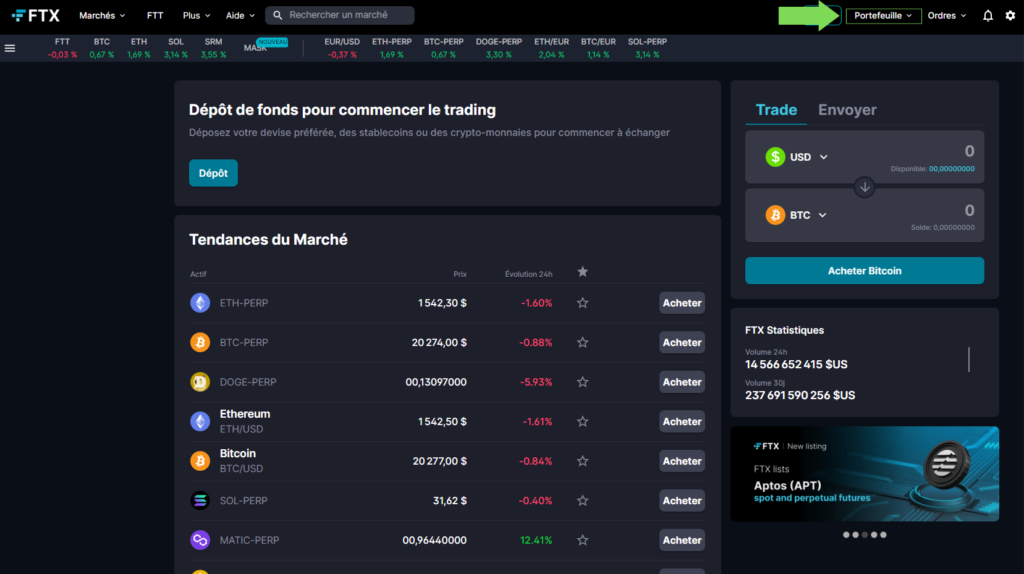Click the swap arrow between USD and BTC
The image size is (1024, 574).
tap(865, 187)
